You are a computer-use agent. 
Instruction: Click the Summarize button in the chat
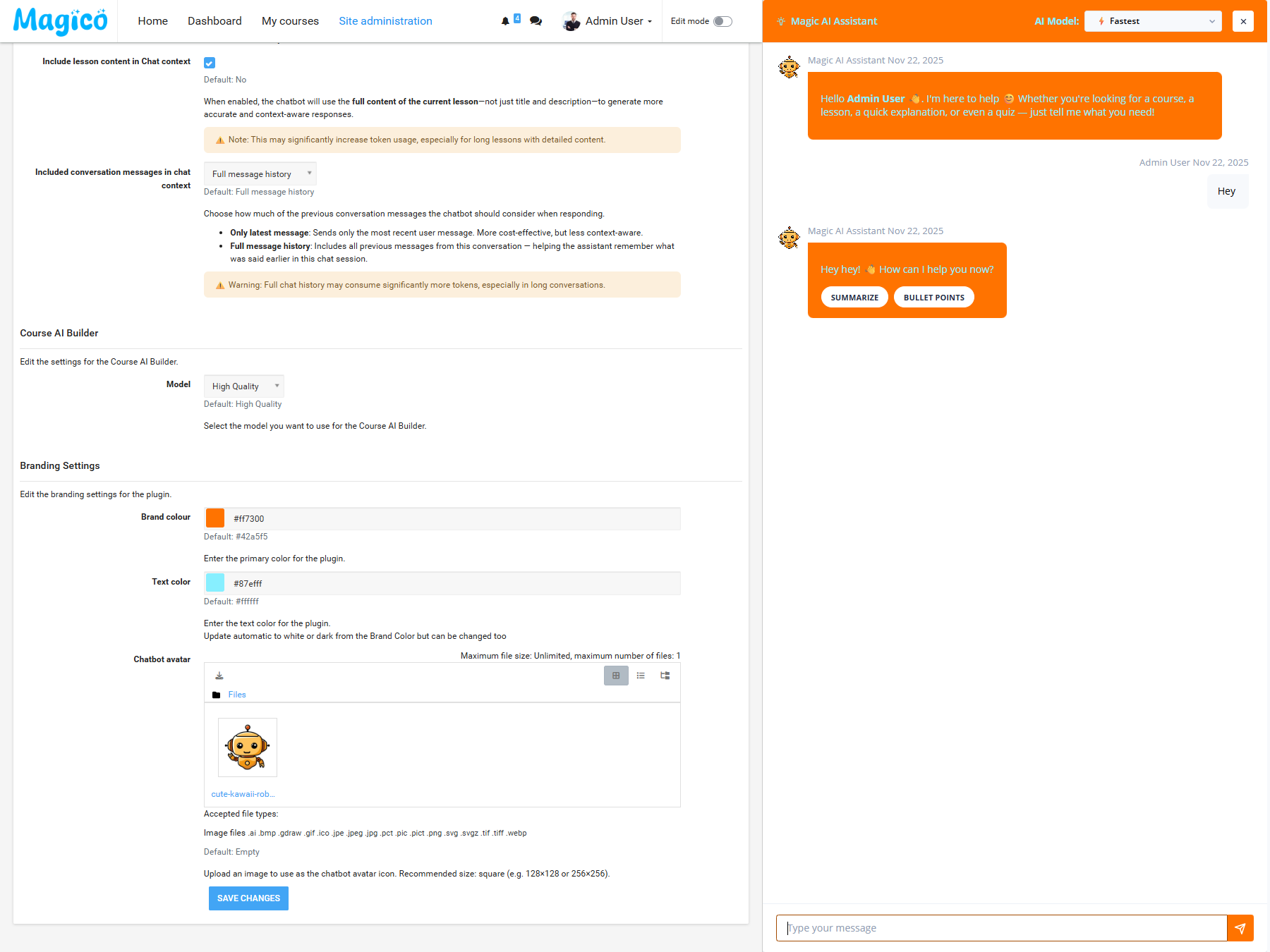point(854,297)
